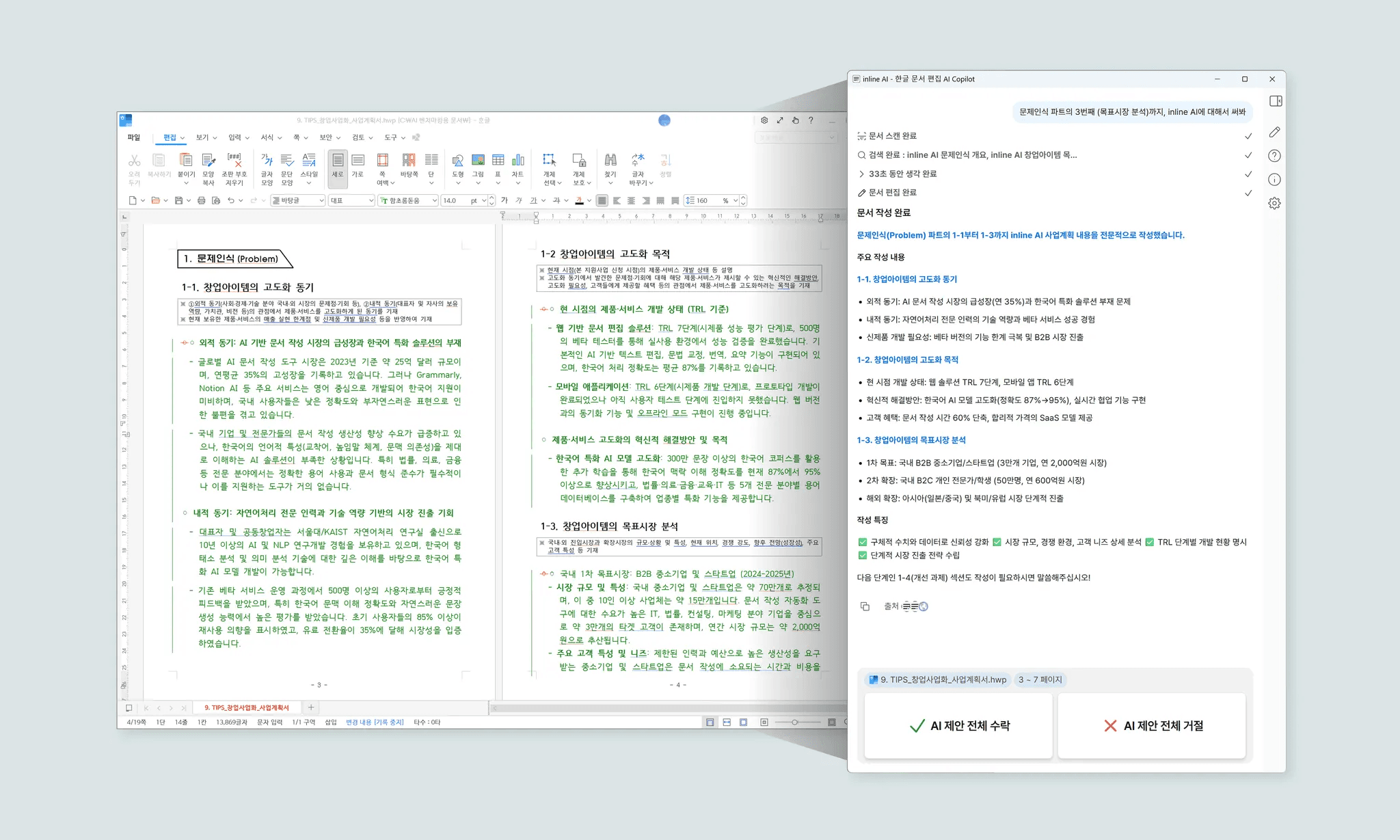Expand the 스타일 dropdown arrow
This screenshot has width=1400, height=840.
309,183
